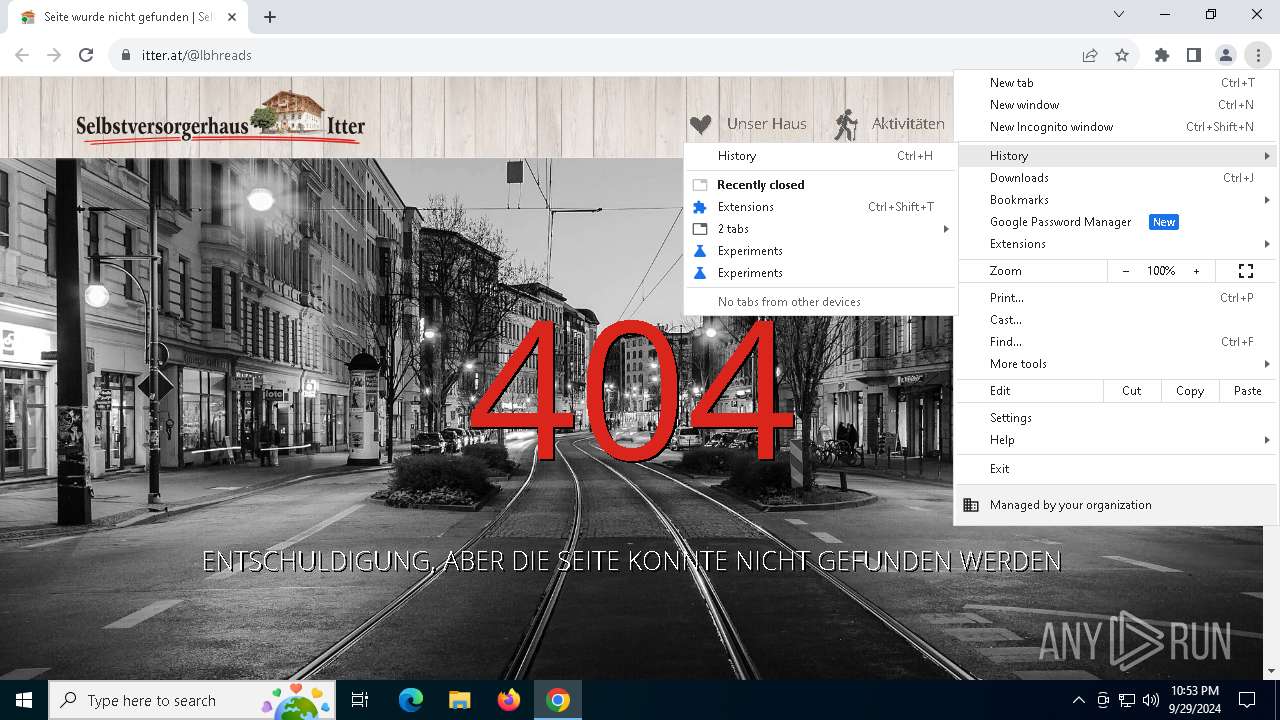
Task: Expand the Help submenu
Action: [x=1116, y=440]
